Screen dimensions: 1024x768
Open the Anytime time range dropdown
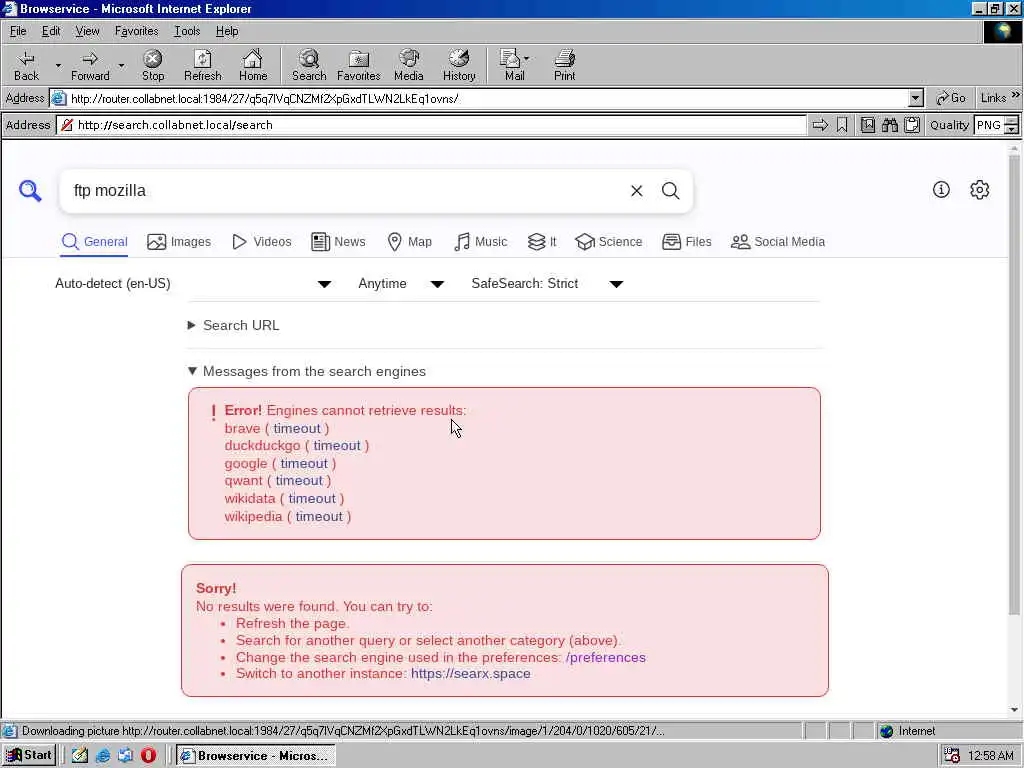pos(401,283)
